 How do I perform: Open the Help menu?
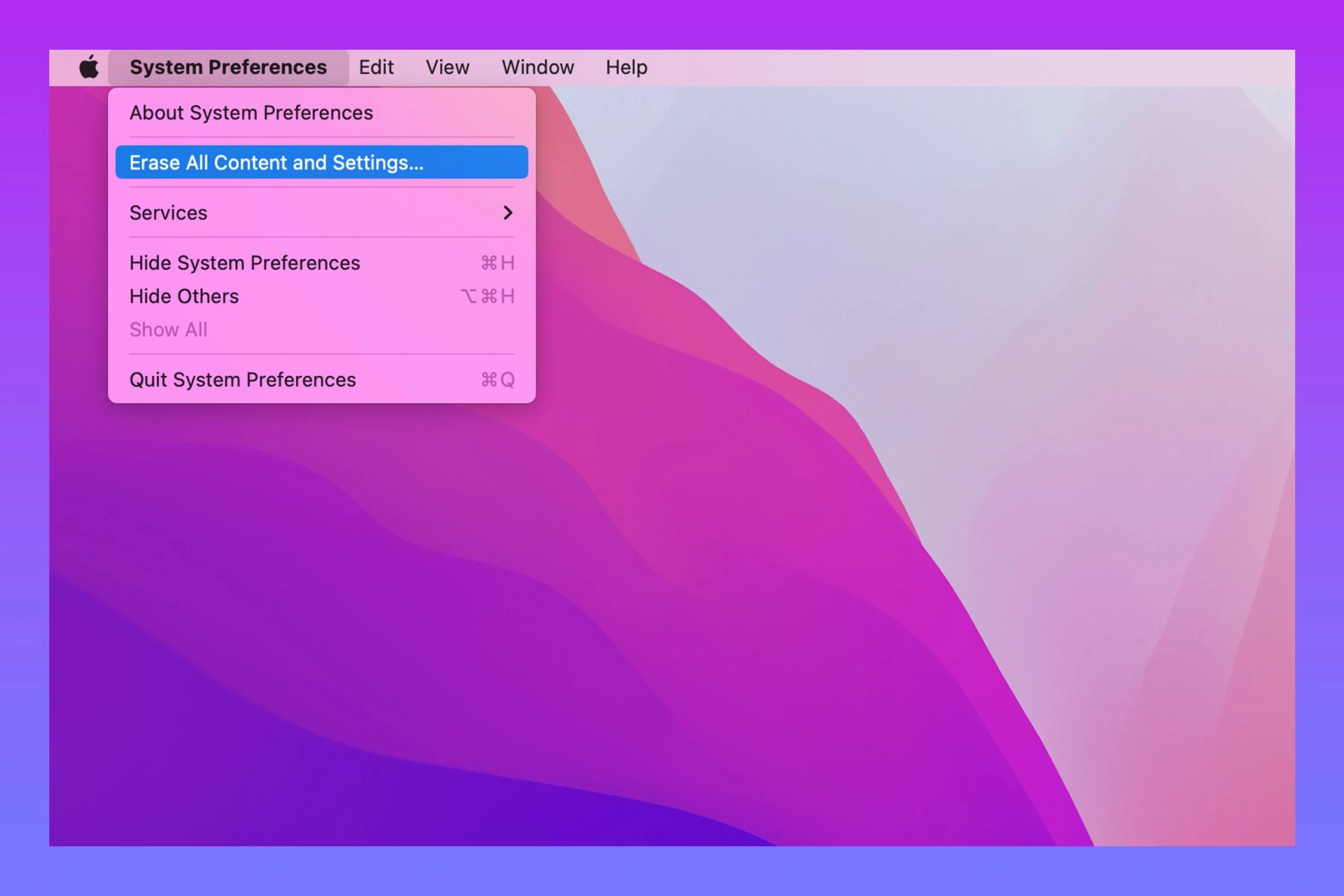(x=626, y=67)
